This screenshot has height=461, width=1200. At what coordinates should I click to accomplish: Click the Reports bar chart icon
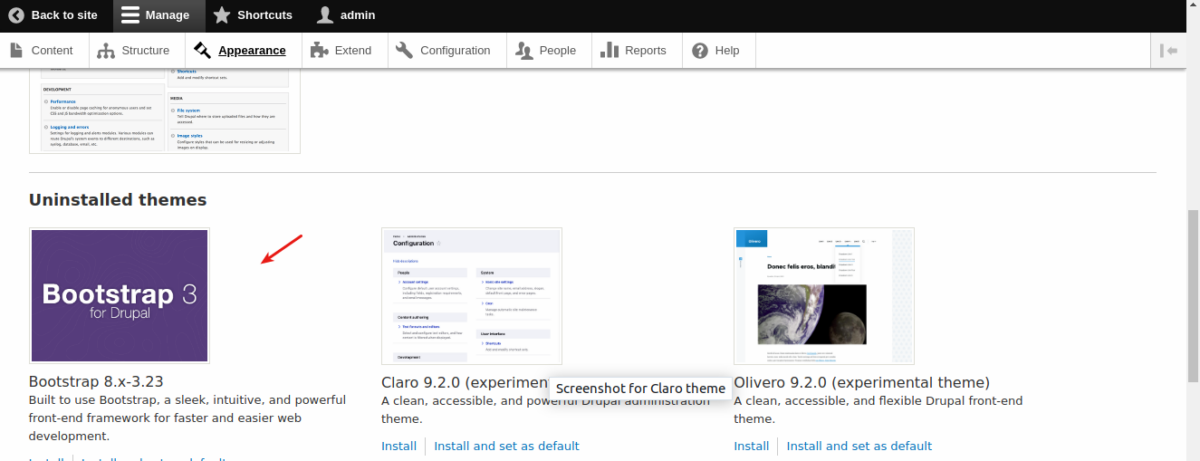pos(610,50)
